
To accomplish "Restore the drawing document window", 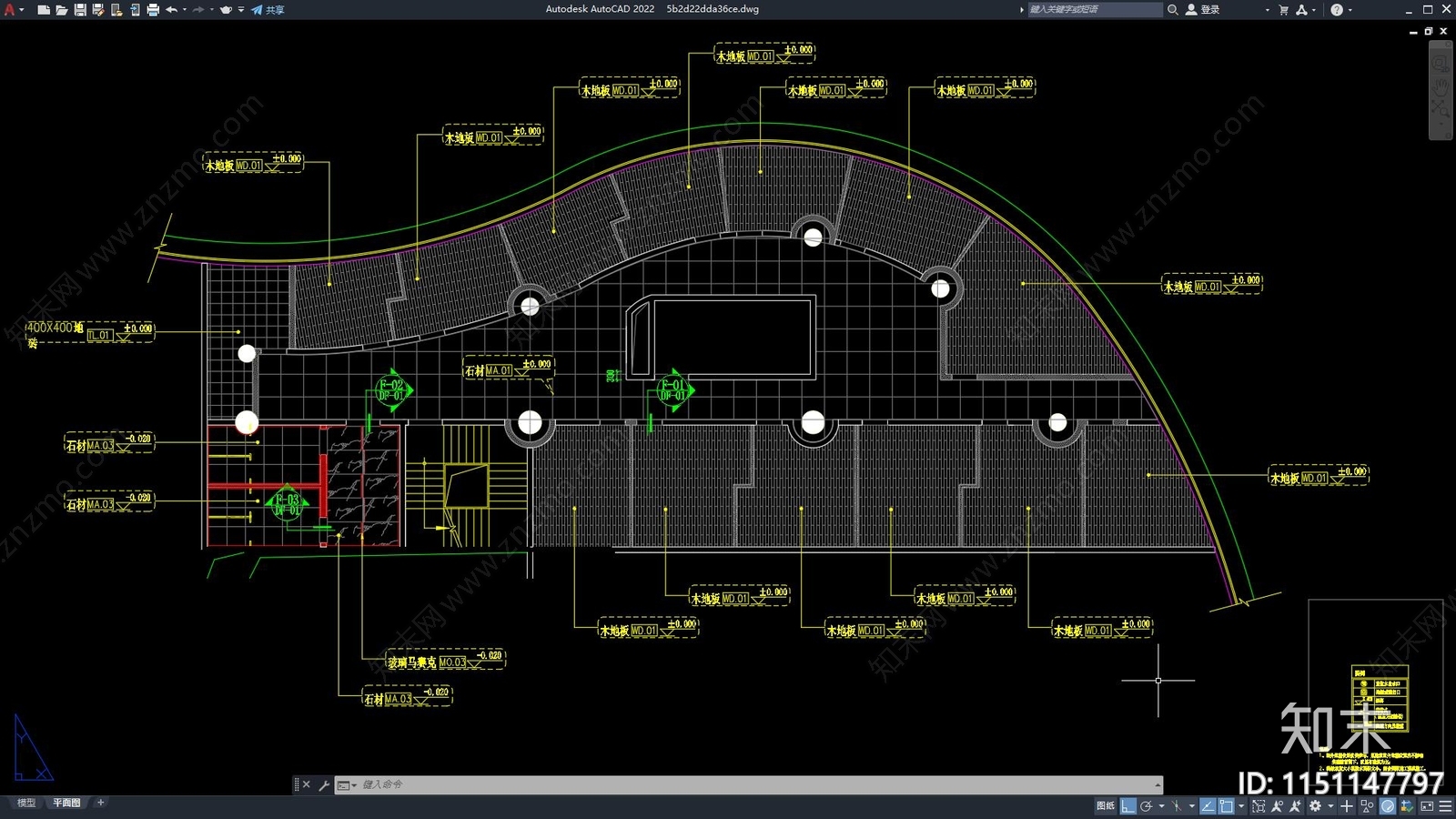I will click(x=1429, y=31).
